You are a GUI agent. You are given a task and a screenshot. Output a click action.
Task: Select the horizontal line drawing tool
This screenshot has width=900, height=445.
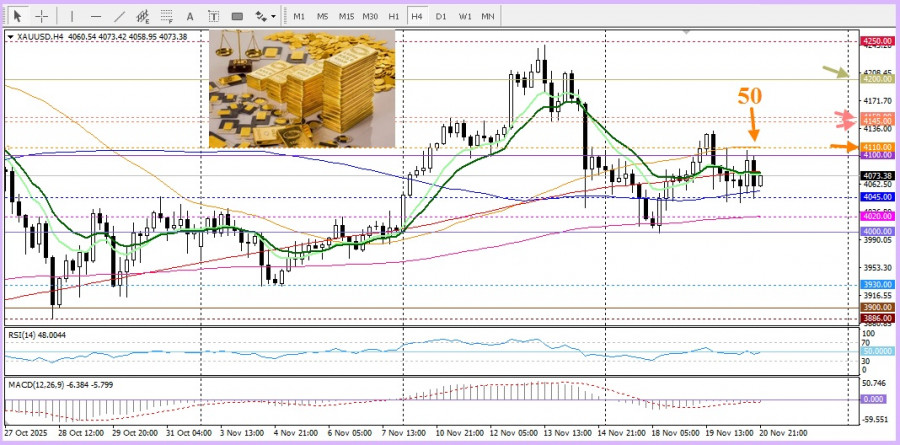tap(95, 16)
